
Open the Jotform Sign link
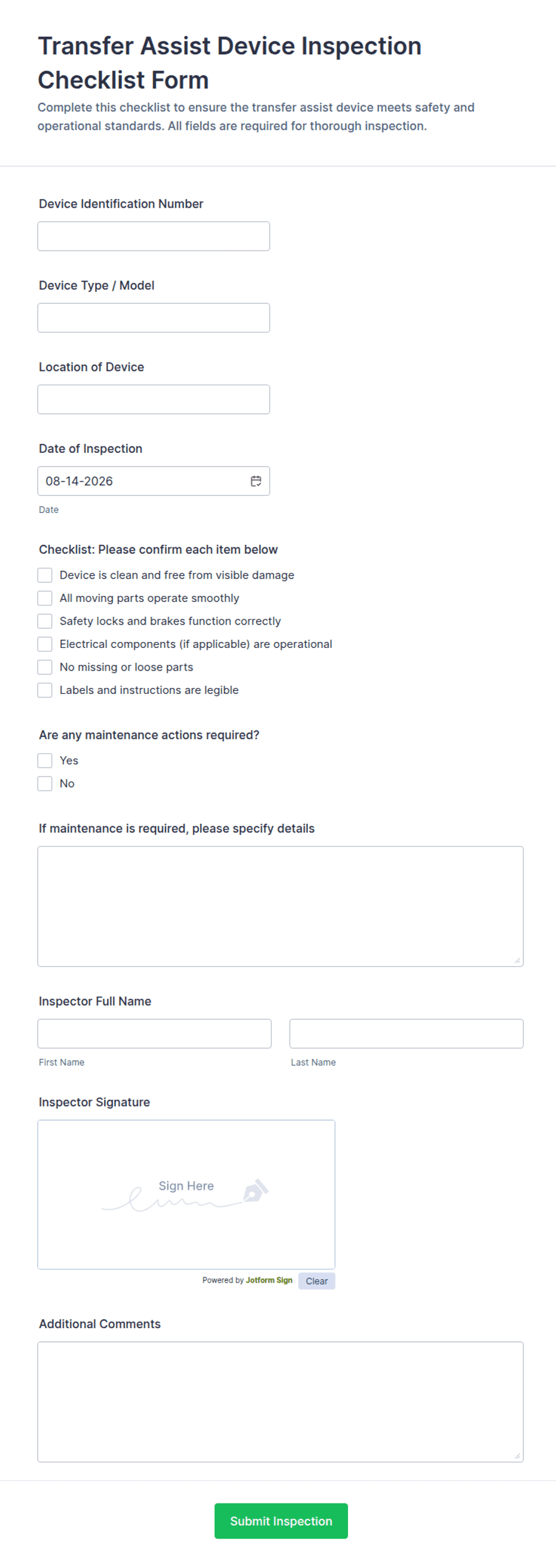tap(269, 1280)
